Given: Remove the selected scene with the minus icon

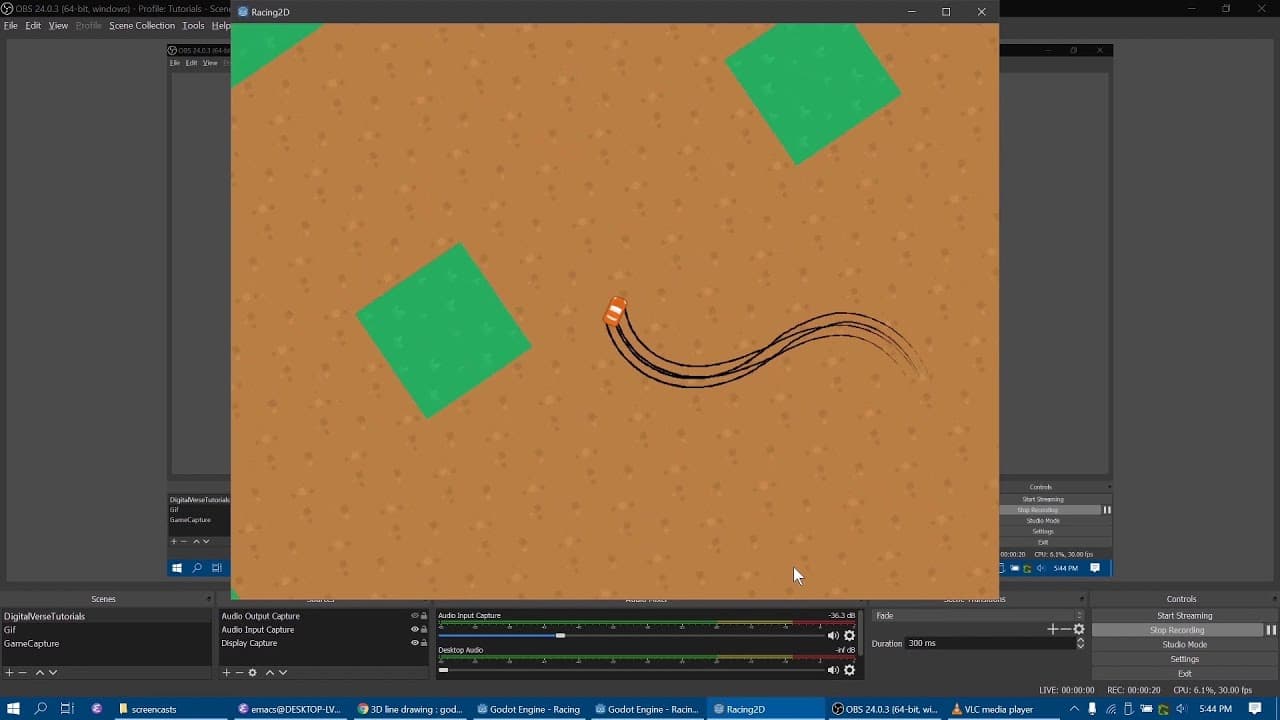Looking at the screenshot, I should point(22,673).
